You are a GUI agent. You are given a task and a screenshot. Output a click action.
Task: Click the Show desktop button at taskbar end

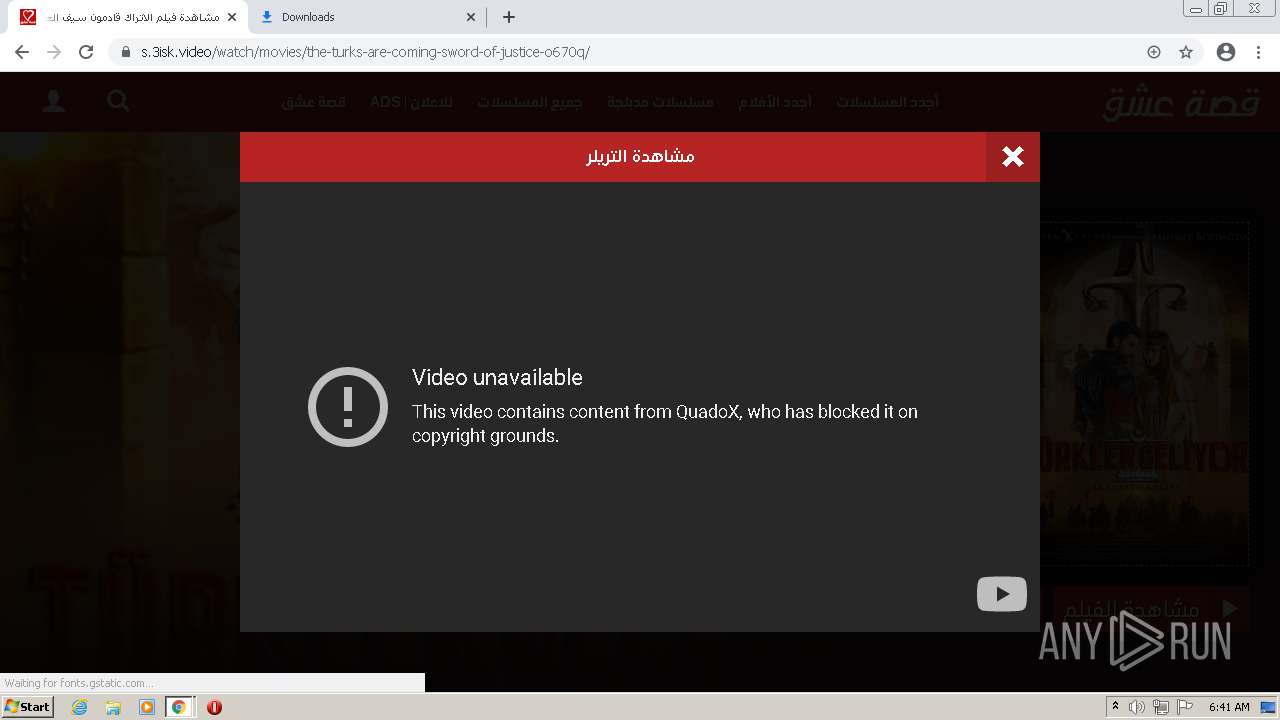1269,707
